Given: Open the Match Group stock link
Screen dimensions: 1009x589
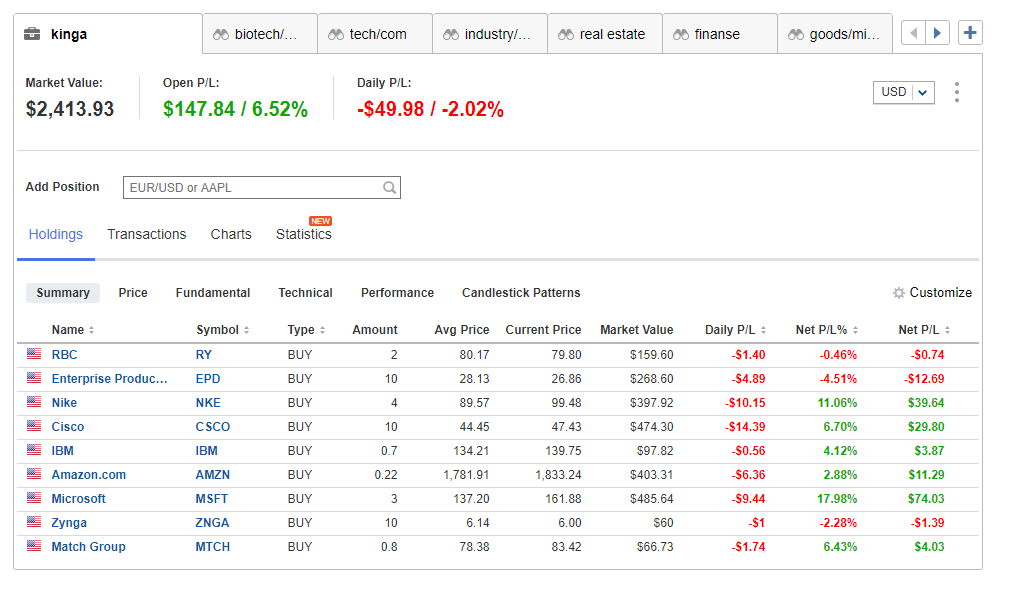Looking at the screenshot, I should point(89,547).
